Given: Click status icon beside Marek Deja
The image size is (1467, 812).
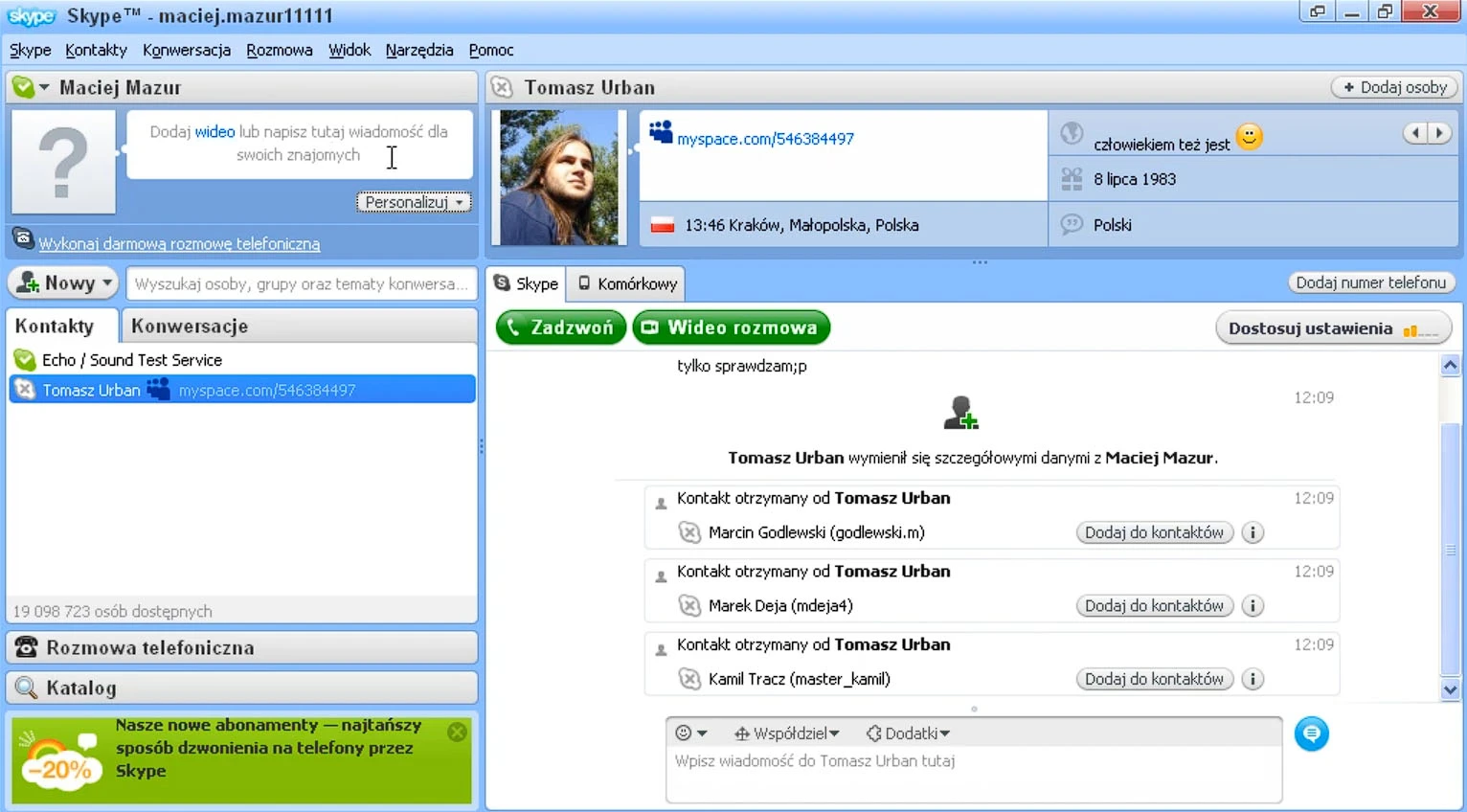Looking at the screenshot, I should click(689, 605).
